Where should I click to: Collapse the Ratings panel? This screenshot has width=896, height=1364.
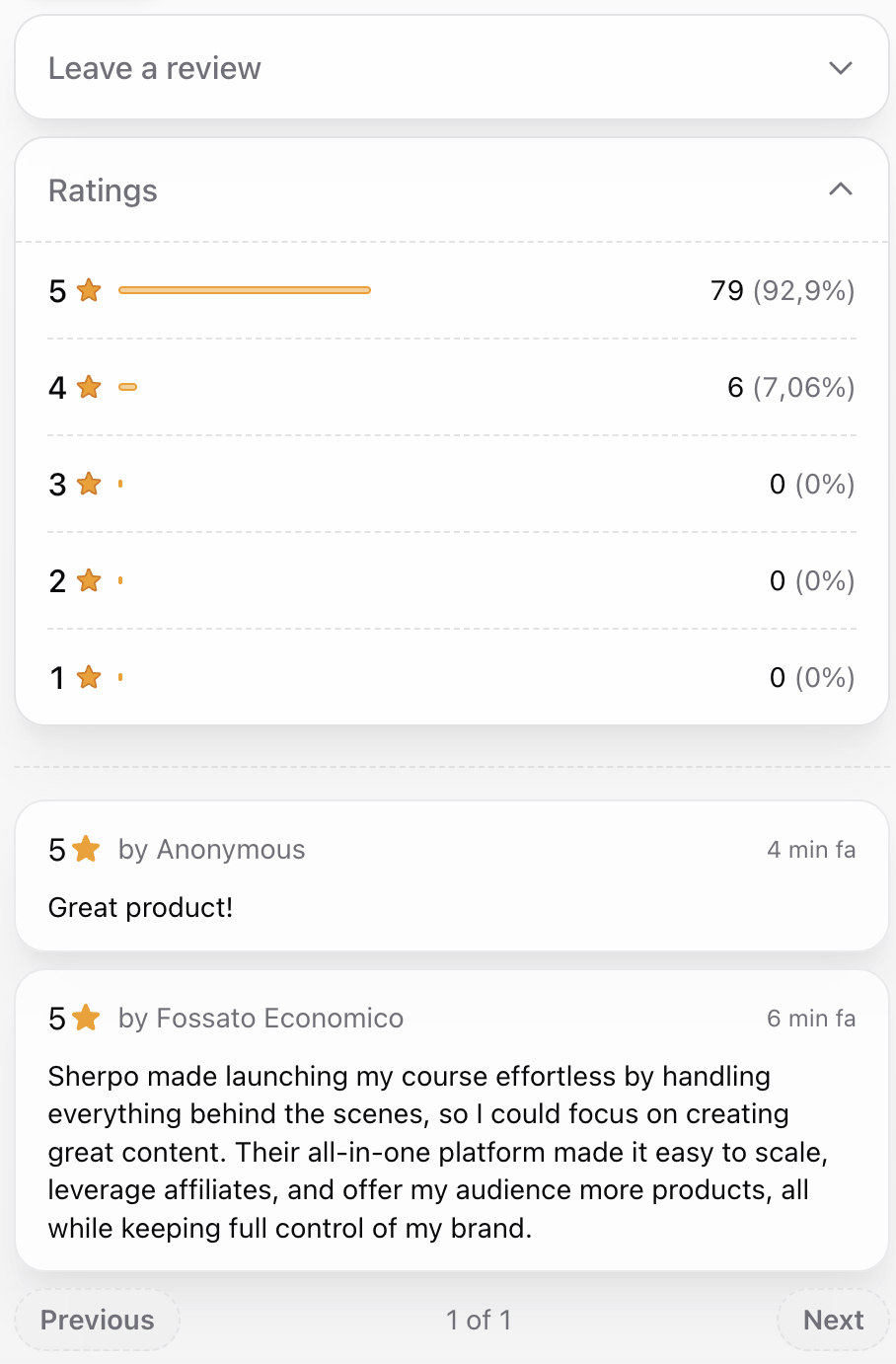click(840, 189)
